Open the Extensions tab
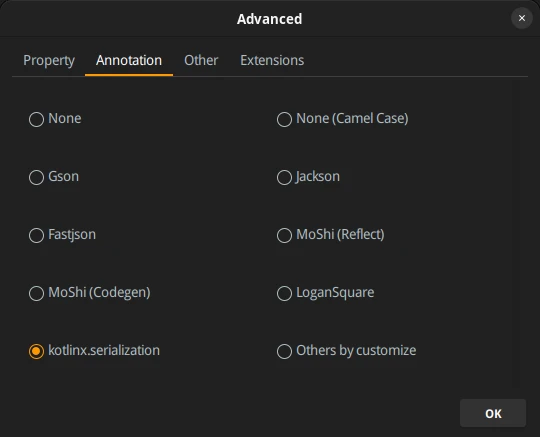Viewport: 540px width, 437px height. click(x=272, y=61)
